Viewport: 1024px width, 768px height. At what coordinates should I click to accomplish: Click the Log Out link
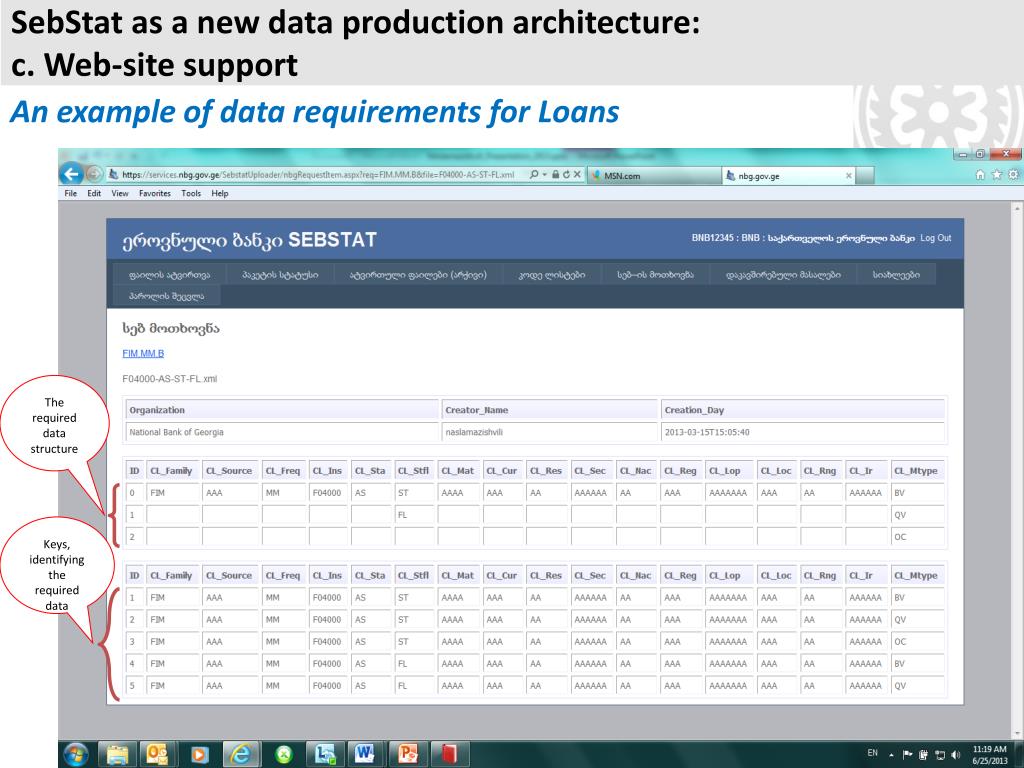click(x=935, y=237)
